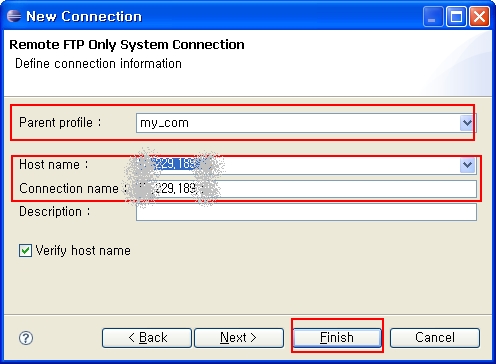Click the Eclipse icon in title bar

14,16
